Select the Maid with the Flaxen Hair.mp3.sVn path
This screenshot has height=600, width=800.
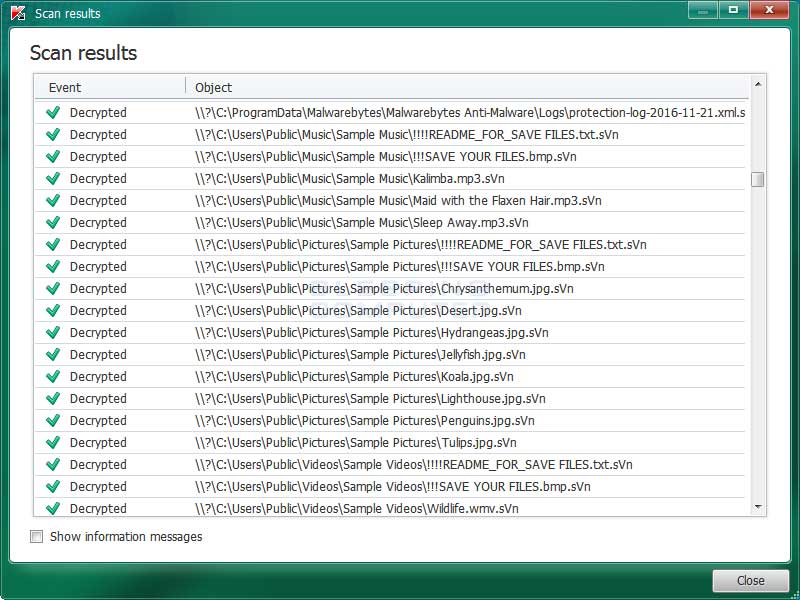coord(398,201)
